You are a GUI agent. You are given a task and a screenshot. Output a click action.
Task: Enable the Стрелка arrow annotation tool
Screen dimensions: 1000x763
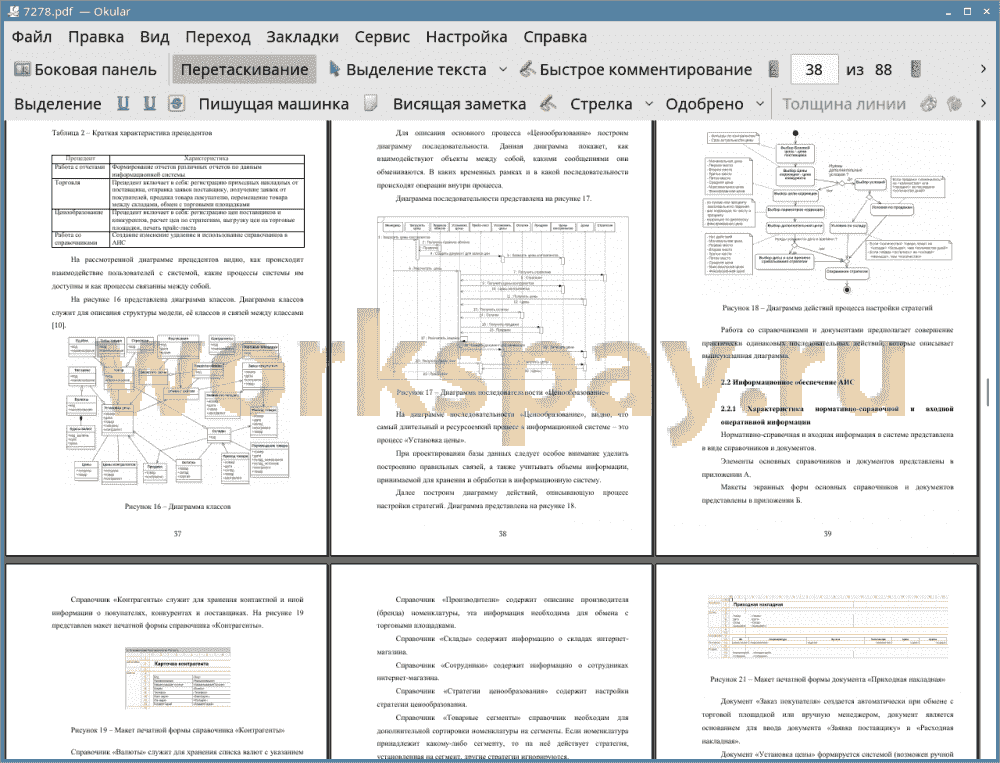point(601,104)
